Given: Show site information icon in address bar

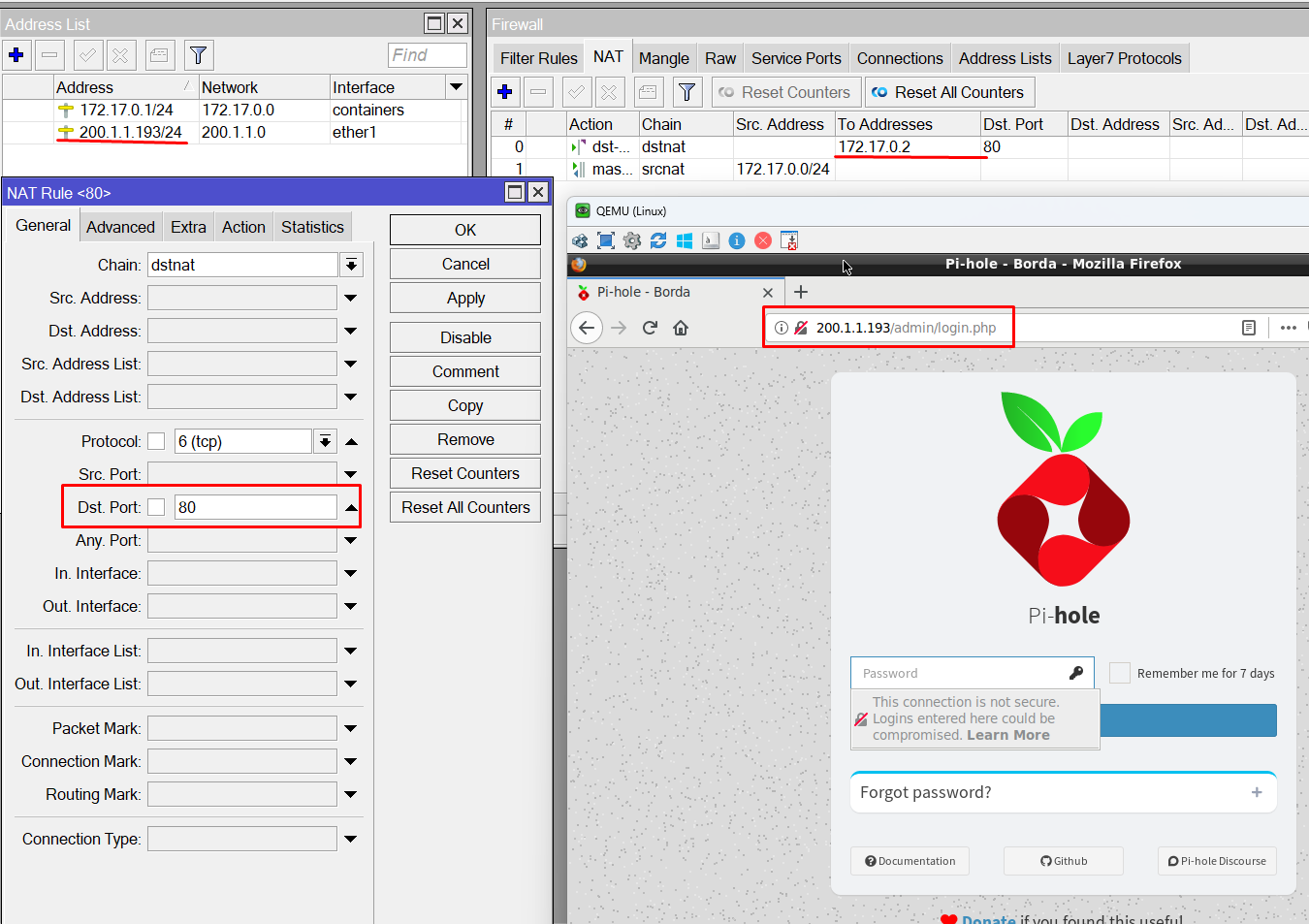Looking at the screenshot, I should coord(782,328).
